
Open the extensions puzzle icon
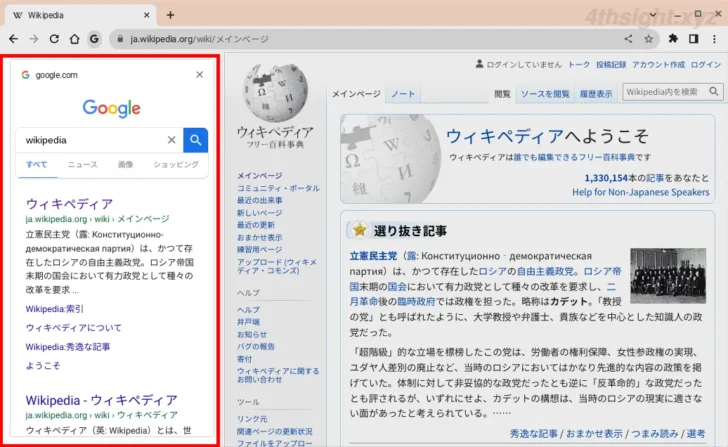coord(673,39)
